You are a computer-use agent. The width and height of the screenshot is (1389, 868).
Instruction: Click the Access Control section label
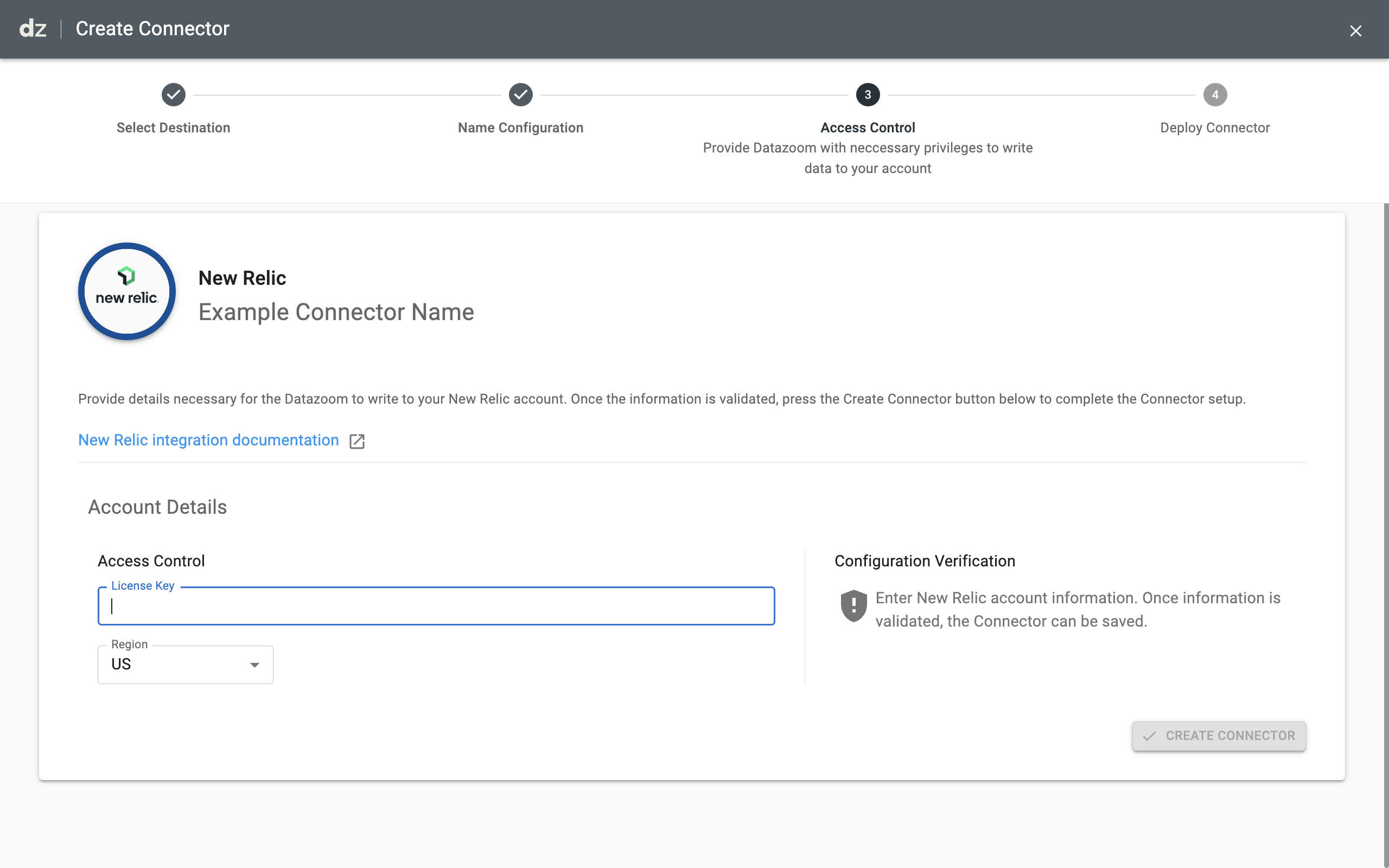tap(151, 561)
